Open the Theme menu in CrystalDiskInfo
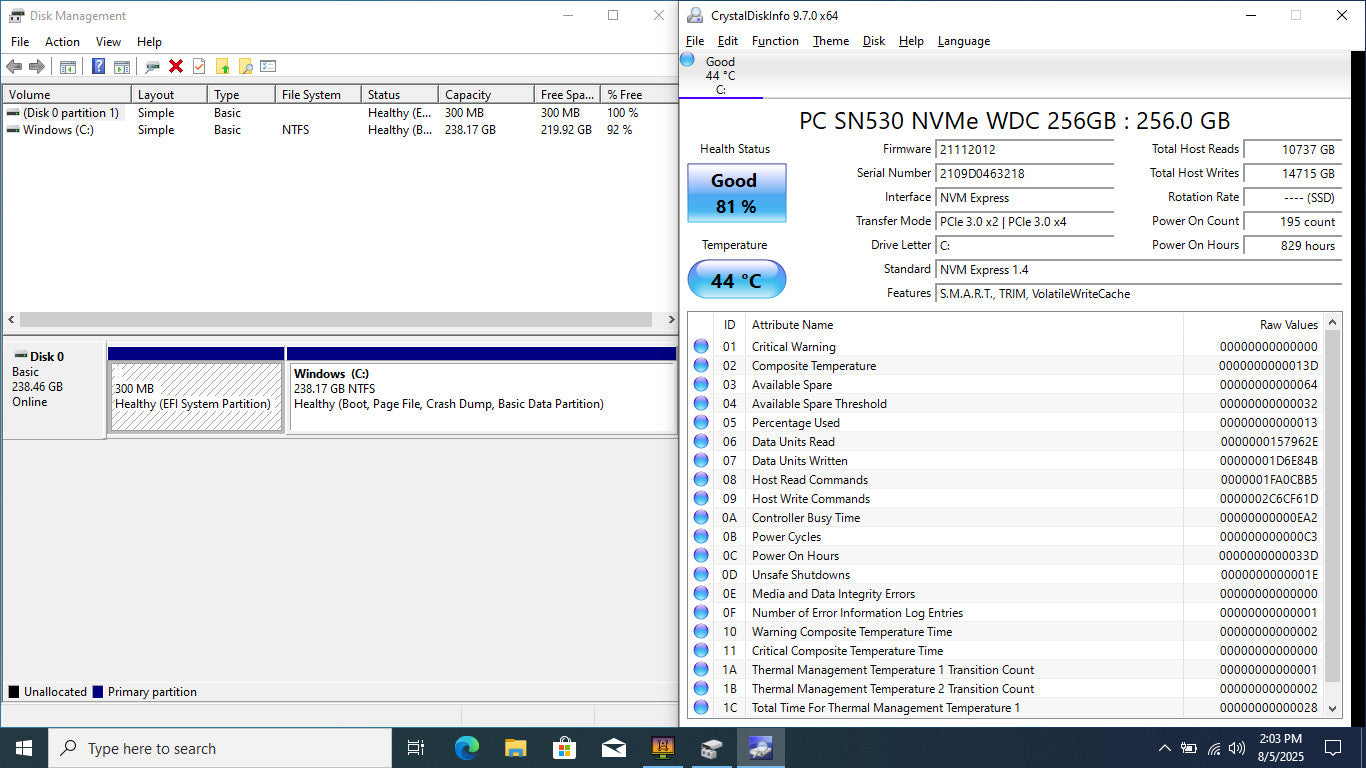 click(x=831, y=41)
